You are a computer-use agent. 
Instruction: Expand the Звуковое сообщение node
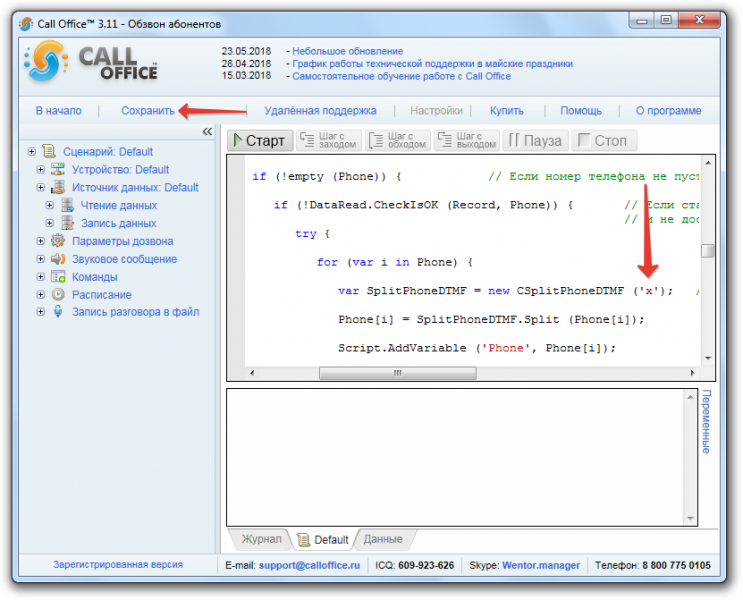pyautogui.click(x=41, y=259)
